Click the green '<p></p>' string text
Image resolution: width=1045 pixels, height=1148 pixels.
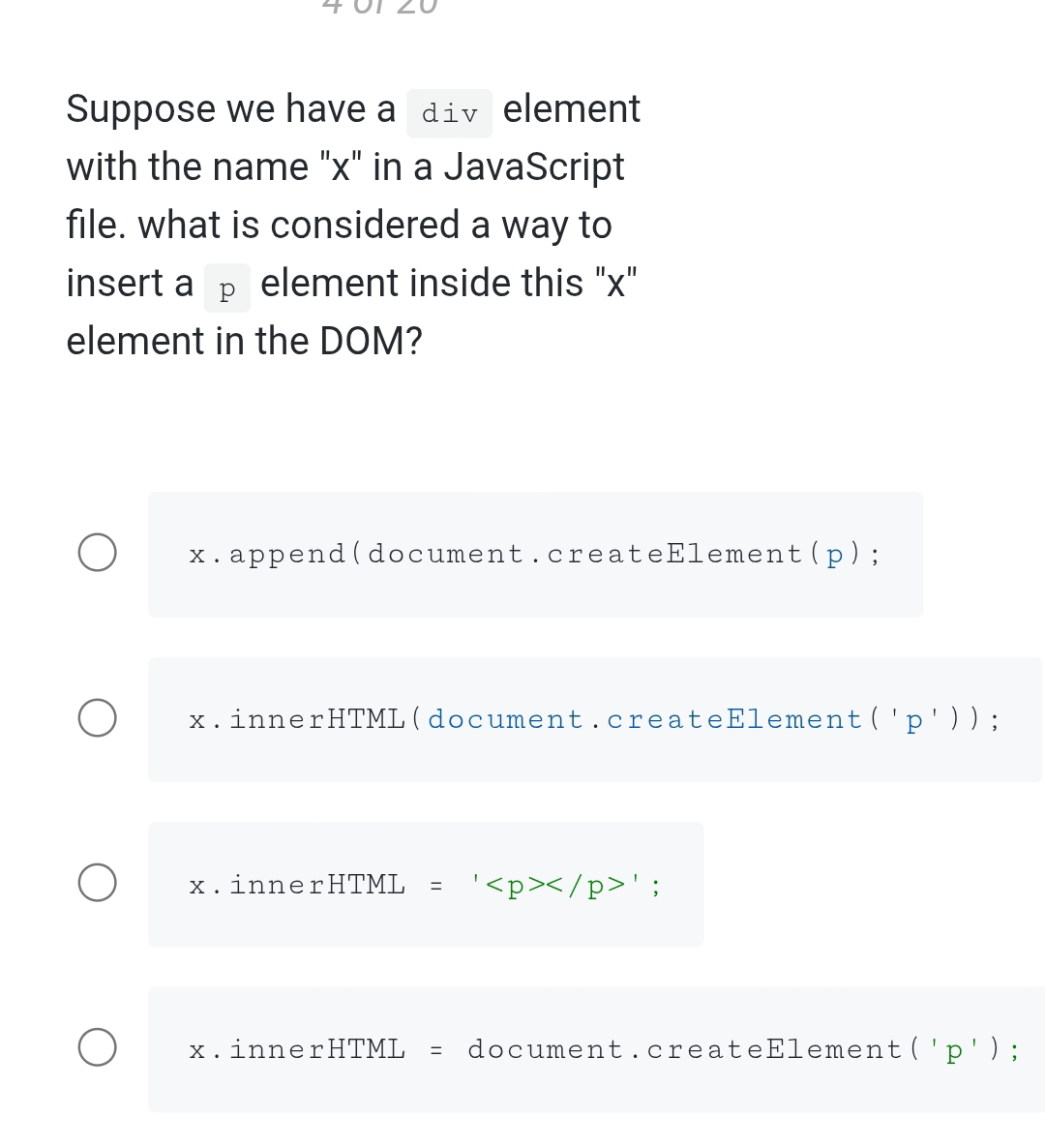556,883
